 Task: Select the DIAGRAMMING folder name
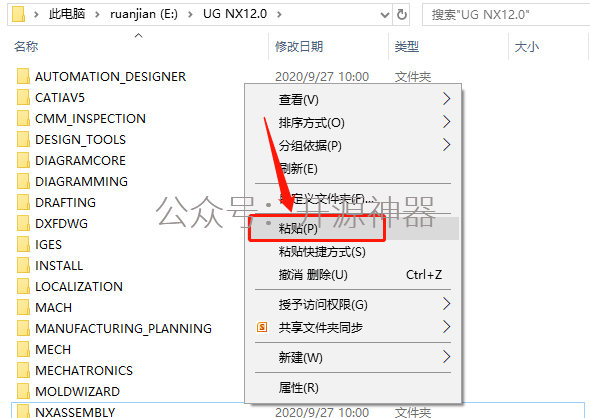click(81, 182)
